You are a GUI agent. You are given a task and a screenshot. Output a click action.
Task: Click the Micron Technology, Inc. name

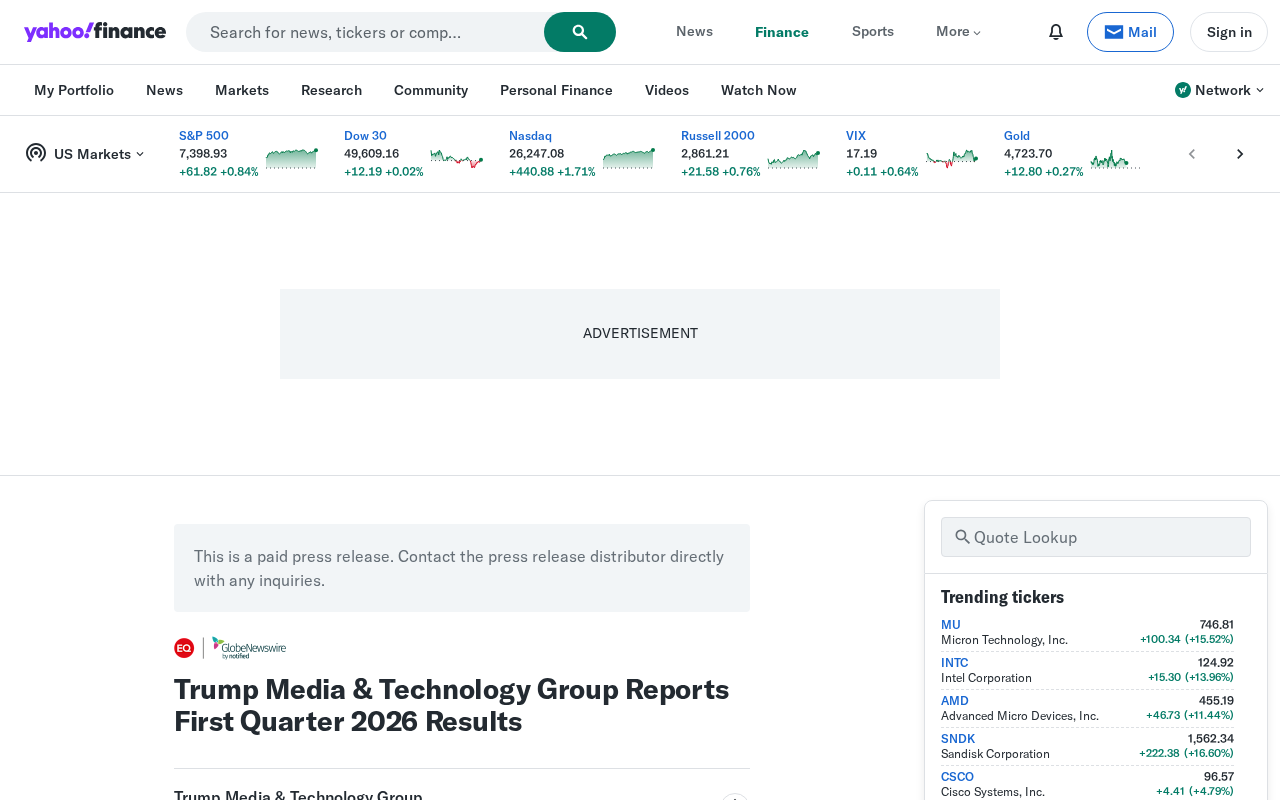coord(1004,640)
